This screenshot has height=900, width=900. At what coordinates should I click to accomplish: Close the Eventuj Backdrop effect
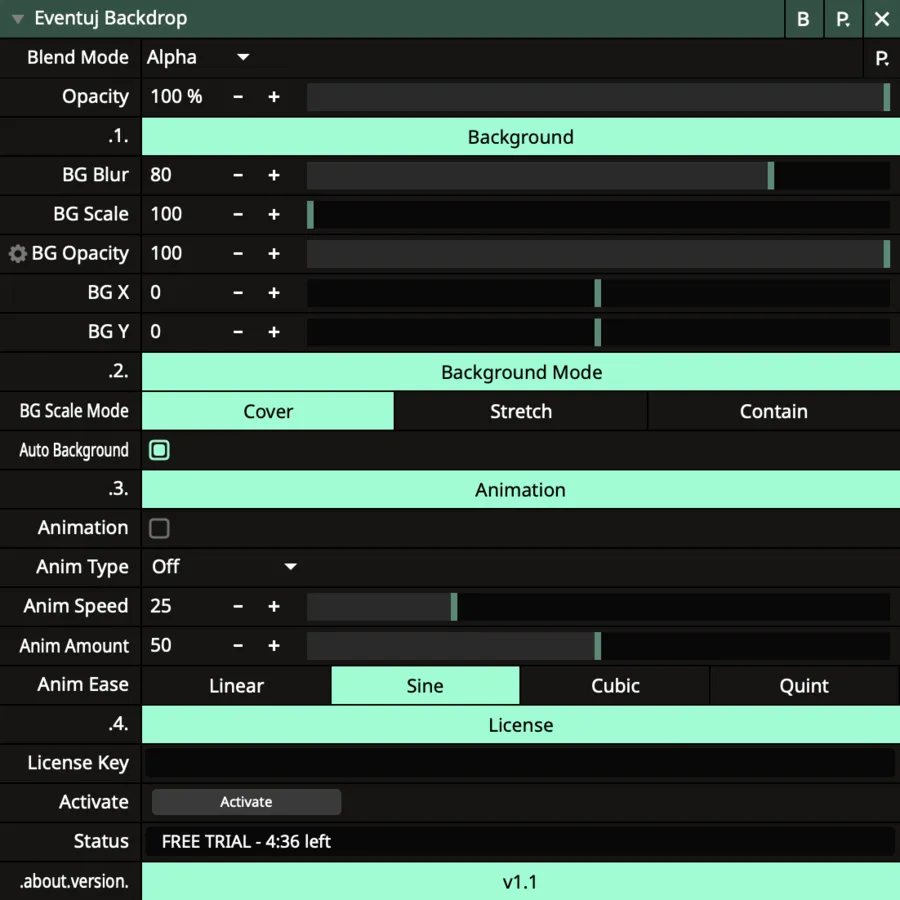pos(882,19)
